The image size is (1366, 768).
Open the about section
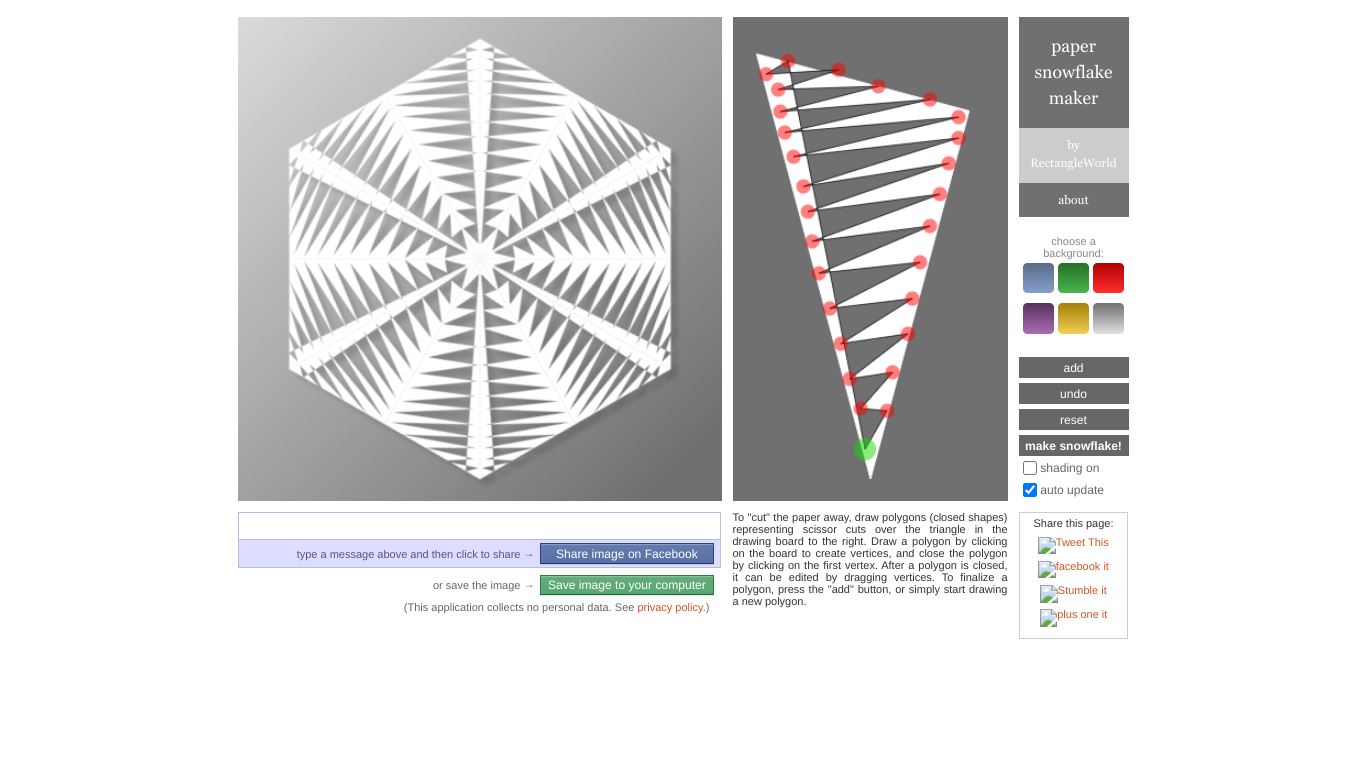[x=1073, y=200]
